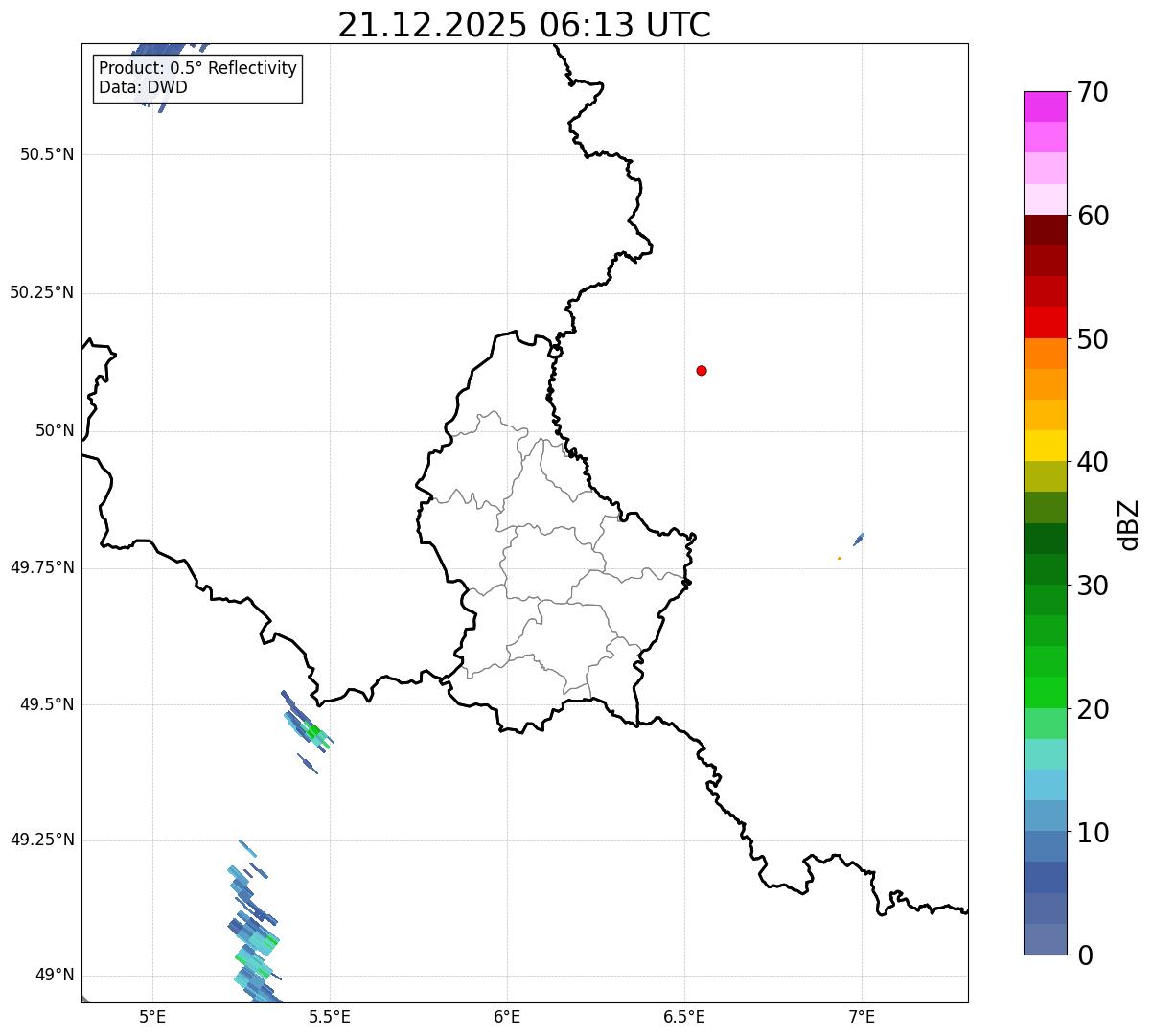Viewport: 1152px width, 1036px height.
Task: Click the 49.75°N latitude label
Action: pos(41,567)
